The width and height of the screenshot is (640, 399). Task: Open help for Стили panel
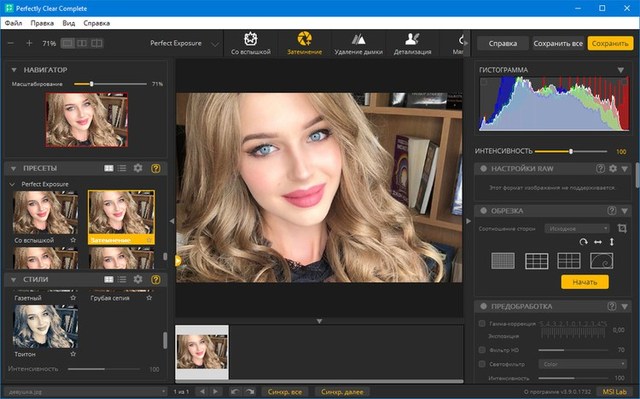[156, 279]
